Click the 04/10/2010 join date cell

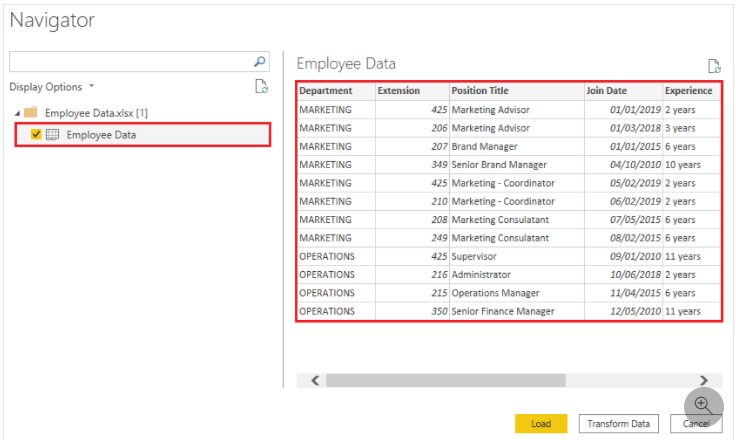tap(623, 165)
